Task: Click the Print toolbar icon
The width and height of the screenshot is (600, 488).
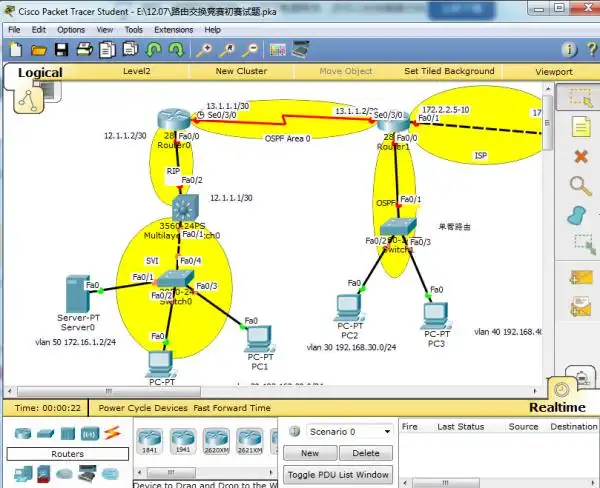Action: [x=82, y=49]
